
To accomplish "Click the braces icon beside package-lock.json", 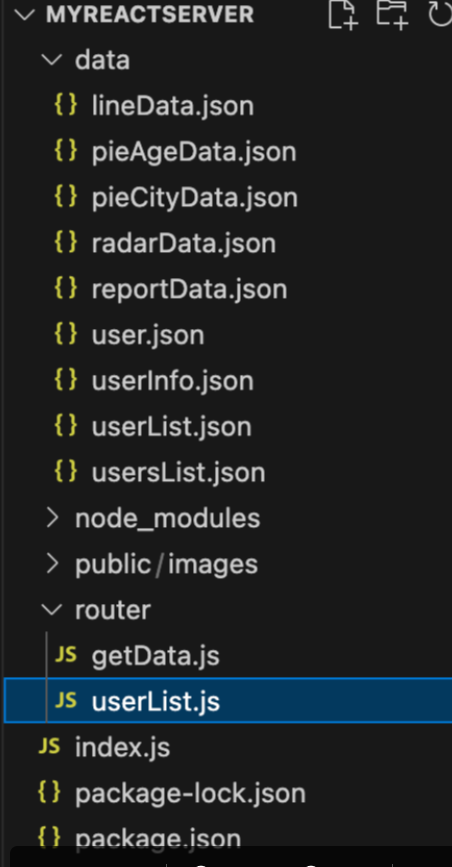I will pyautogui.click(x=49, y=792).
